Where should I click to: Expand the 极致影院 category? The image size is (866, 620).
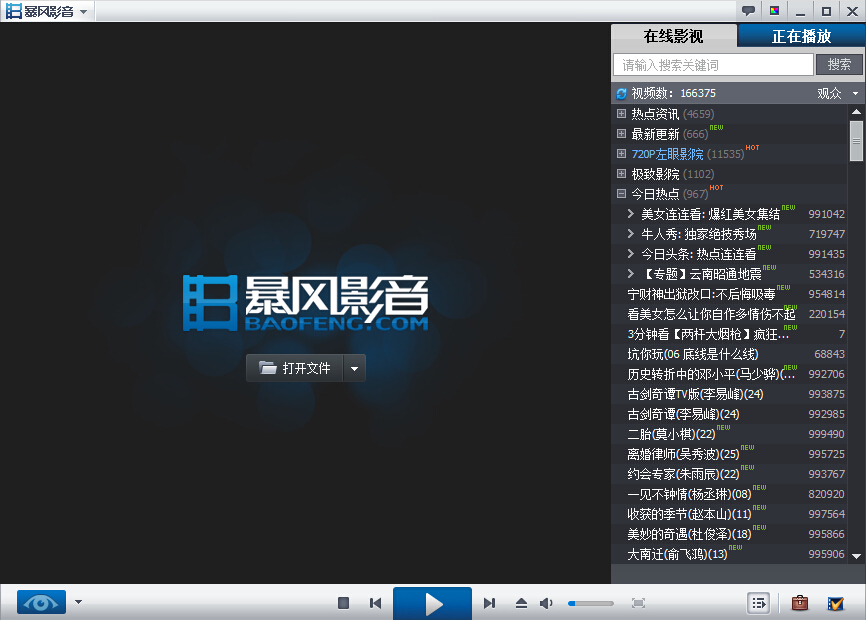621,174
